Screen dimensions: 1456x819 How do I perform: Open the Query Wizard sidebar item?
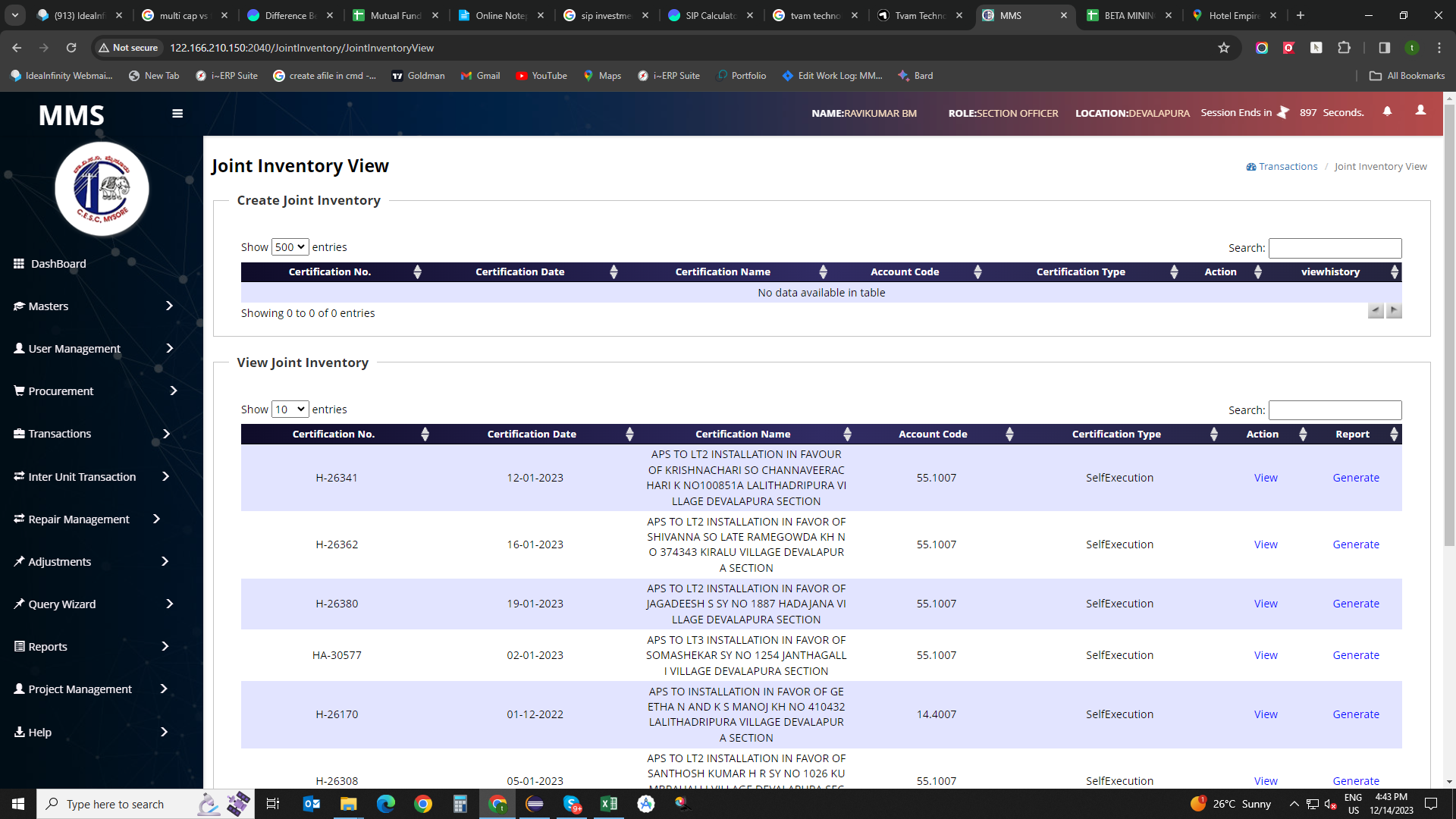click(x=94, y=604)
